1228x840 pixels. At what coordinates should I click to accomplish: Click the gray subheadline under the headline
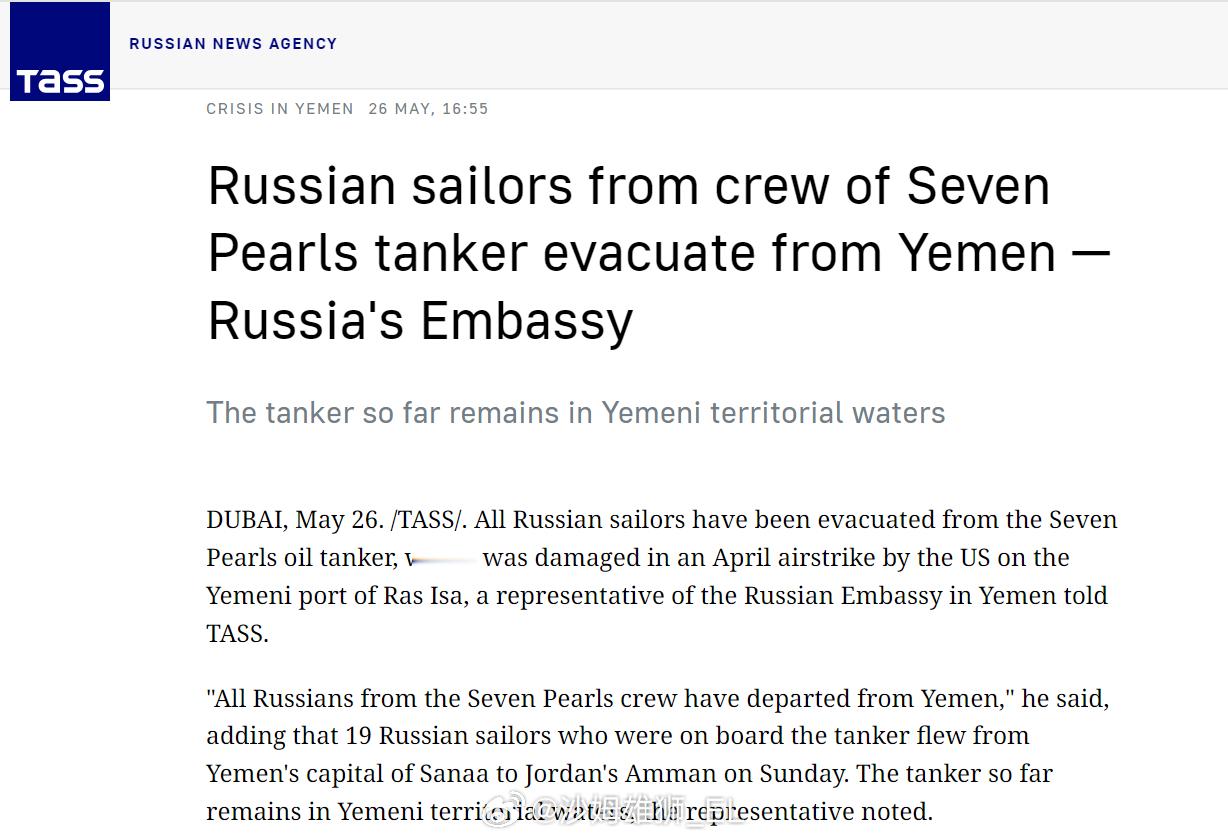576,412
